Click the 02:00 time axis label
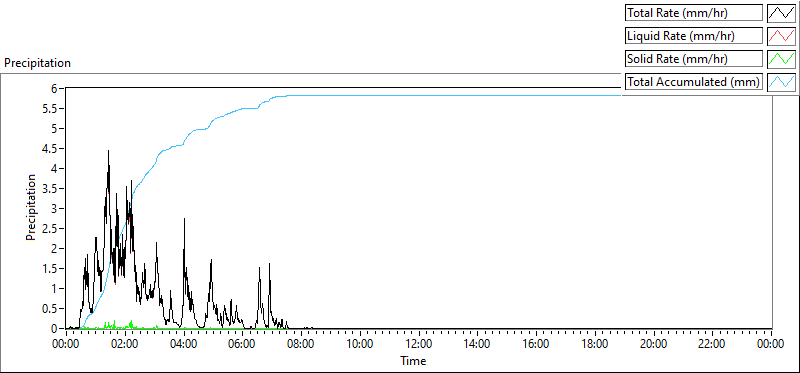The height and width of the screenshot is (373, 800). [124, 344]
